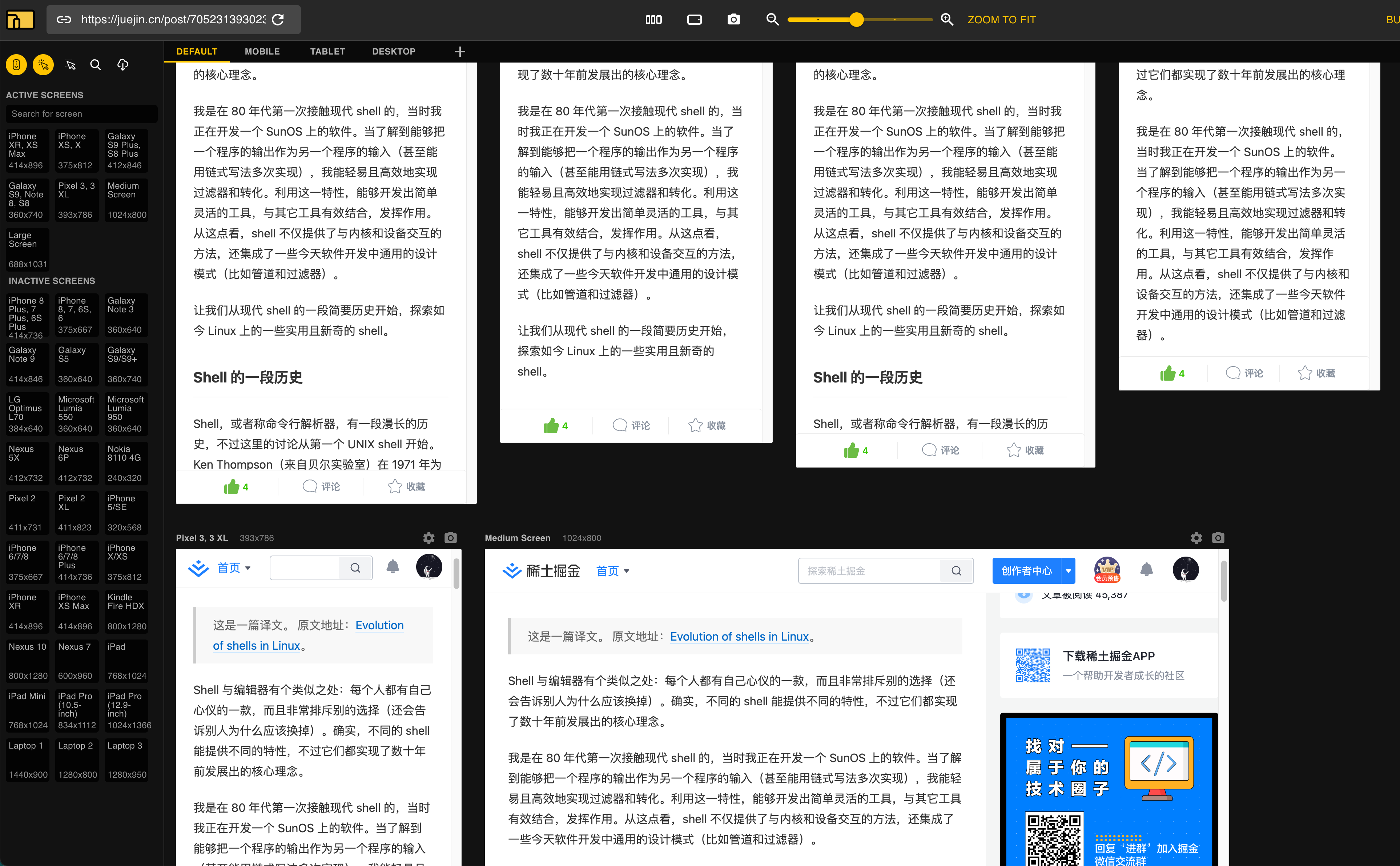
Task: Toggle synchronized click yellow button
Action: 44,65
